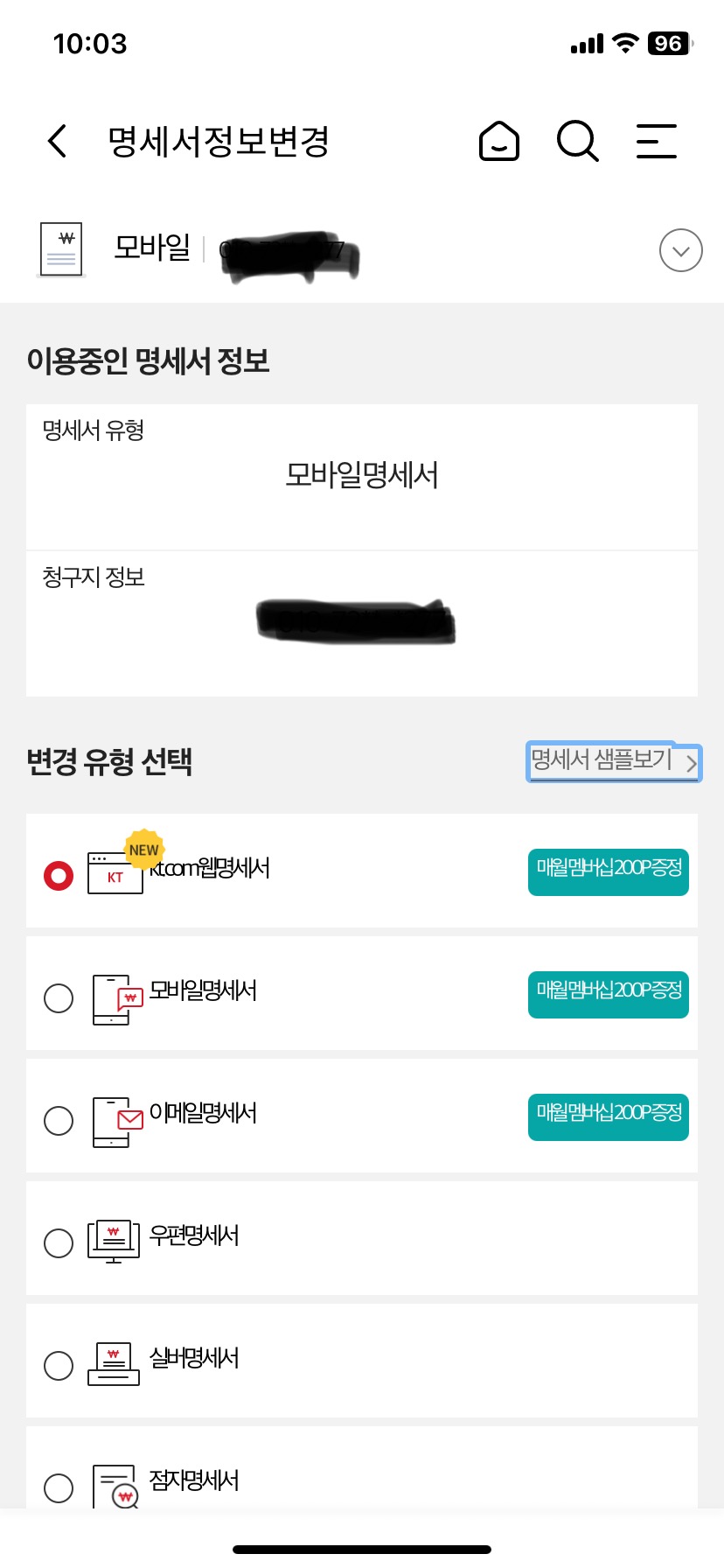Viewport: 724px width, 1568px height.
Task: Select the 모바일명세서 radio button
Action: tap(59, 997)
